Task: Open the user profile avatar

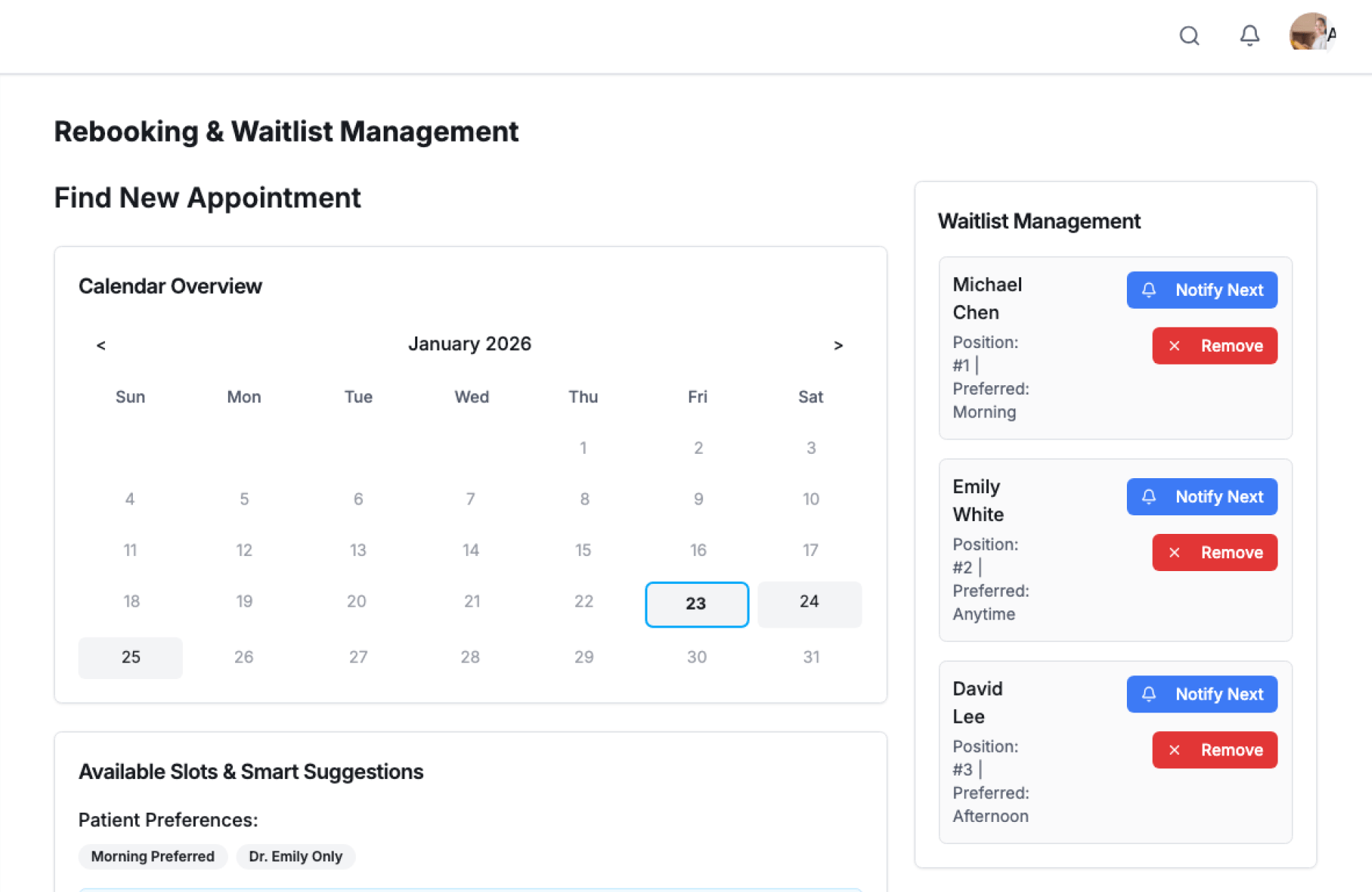Action: [1312, 32]
